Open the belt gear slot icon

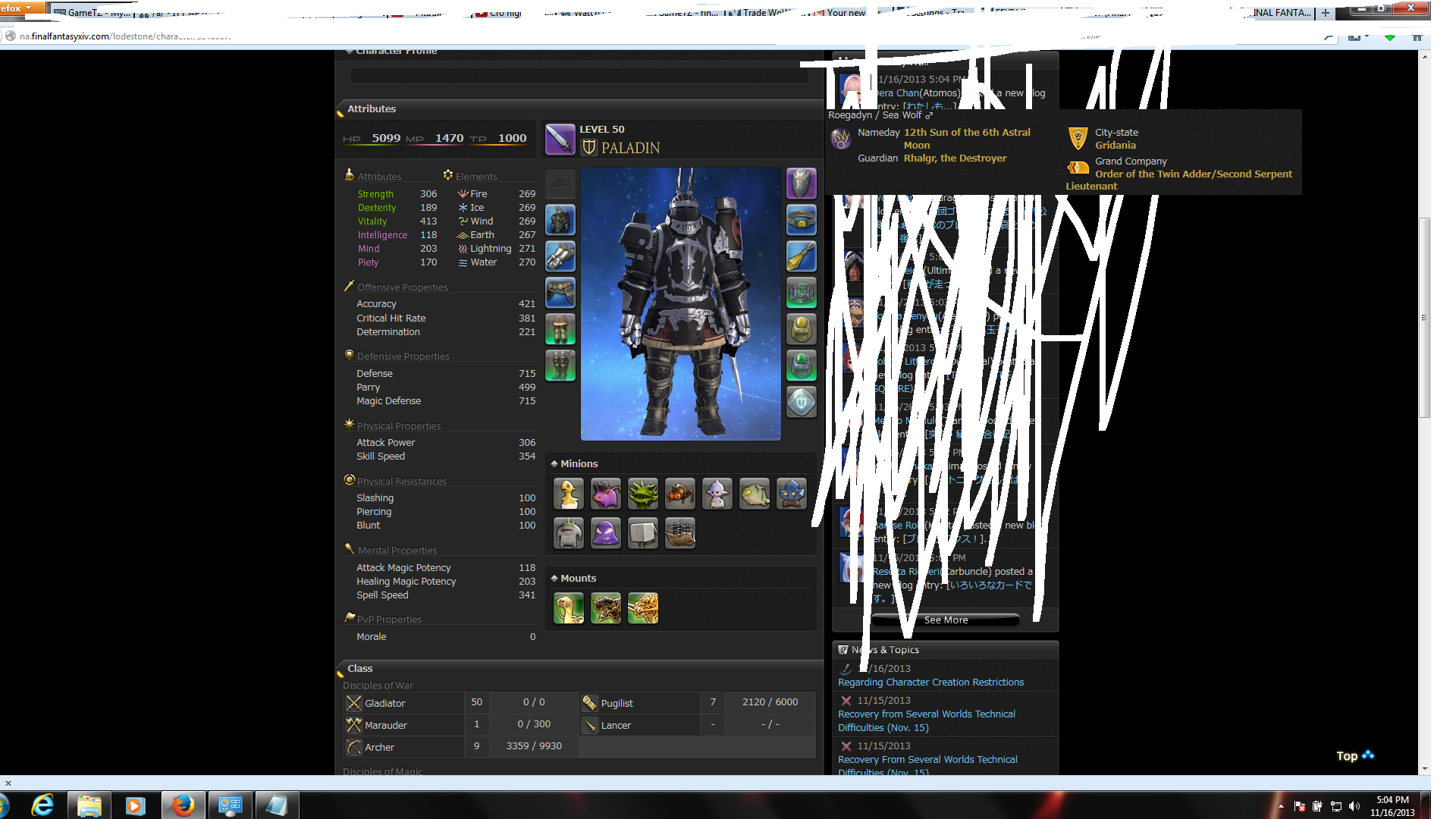point(560,293)
